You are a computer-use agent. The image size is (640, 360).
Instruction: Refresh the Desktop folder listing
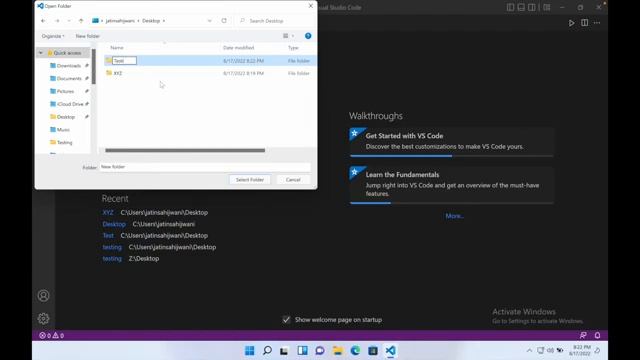coord(224,21)
